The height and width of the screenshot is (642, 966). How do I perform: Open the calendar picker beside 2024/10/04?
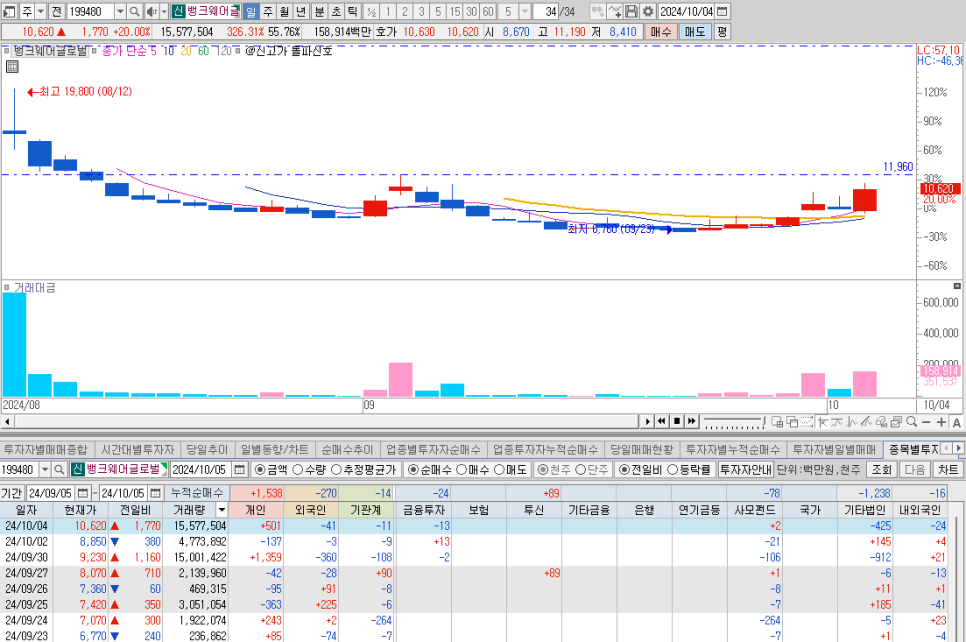coord(723,11)
